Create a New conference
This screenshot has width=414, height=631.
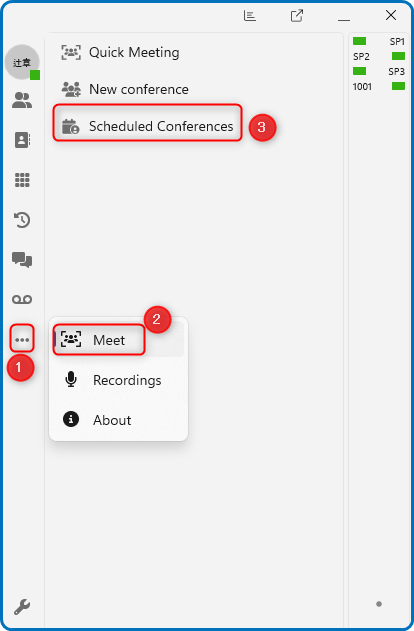[x=125, y=89]
